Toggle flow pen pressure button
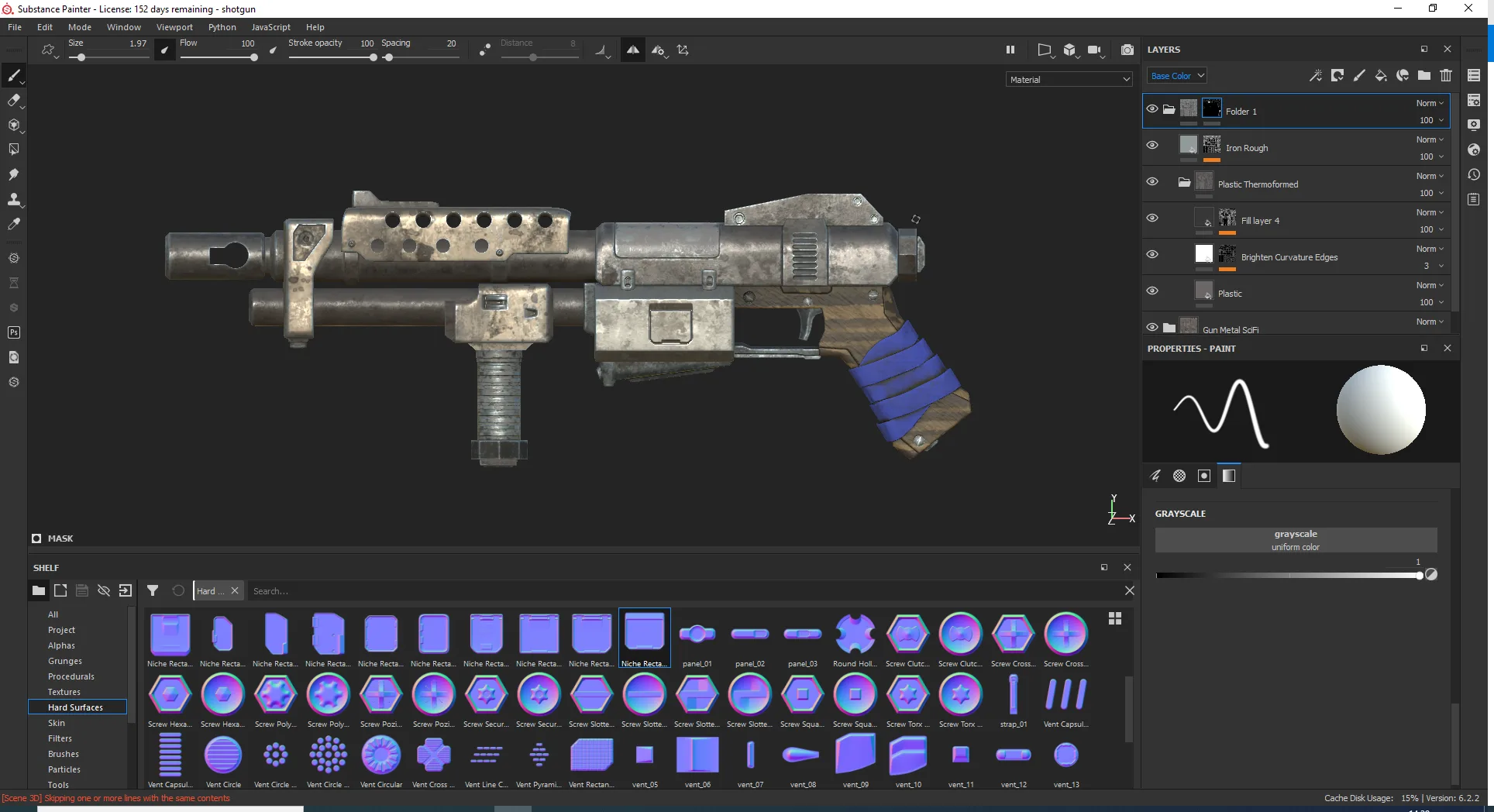1494x812 pixels. pyautogui.click(x=273, y=50)
